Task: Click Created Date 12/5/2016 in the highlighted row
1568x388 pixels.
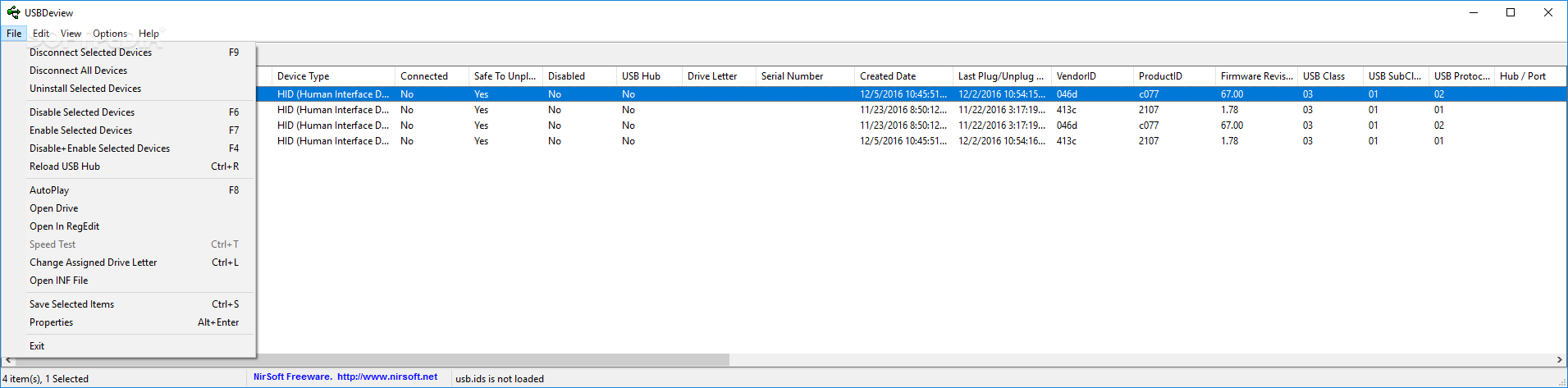Action: 903,94
